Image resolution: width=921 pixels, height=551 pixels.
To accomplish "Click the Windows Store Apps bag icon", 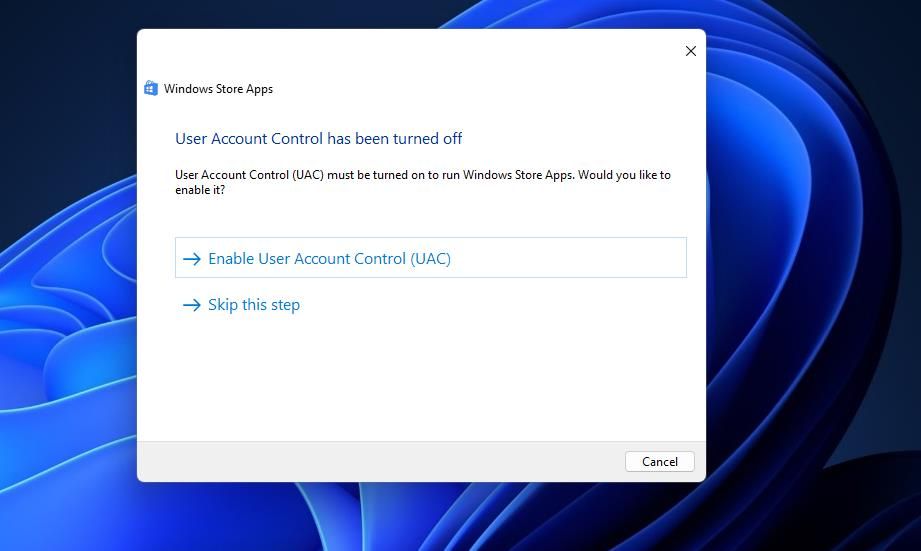I will 151,89.
